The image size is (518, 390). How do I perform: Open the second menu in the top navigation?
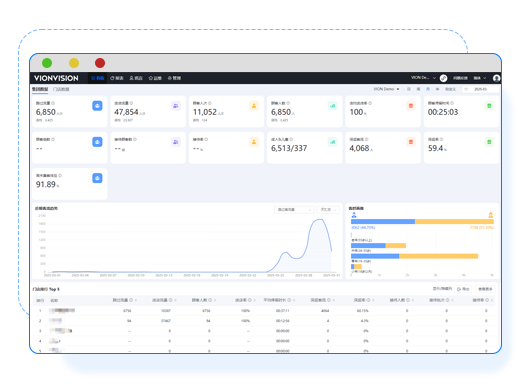tap(117, 78)
